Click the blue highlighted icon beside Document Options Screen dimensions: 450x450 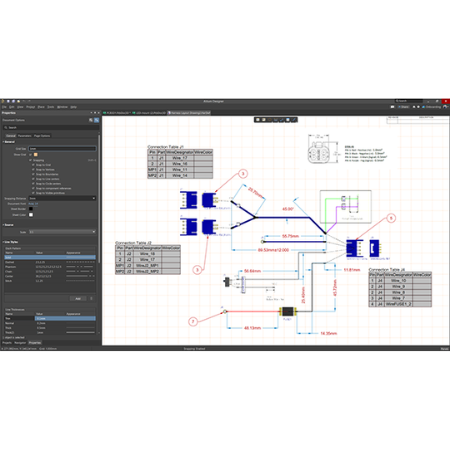96,120
